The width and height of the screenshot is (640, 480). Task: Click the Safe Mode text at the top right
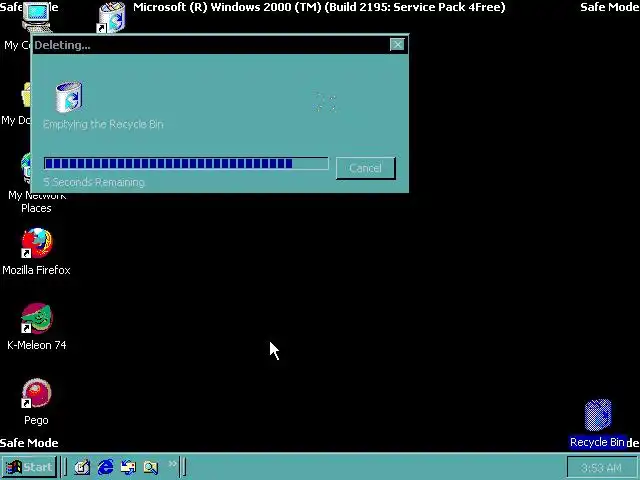click(610, 7)
